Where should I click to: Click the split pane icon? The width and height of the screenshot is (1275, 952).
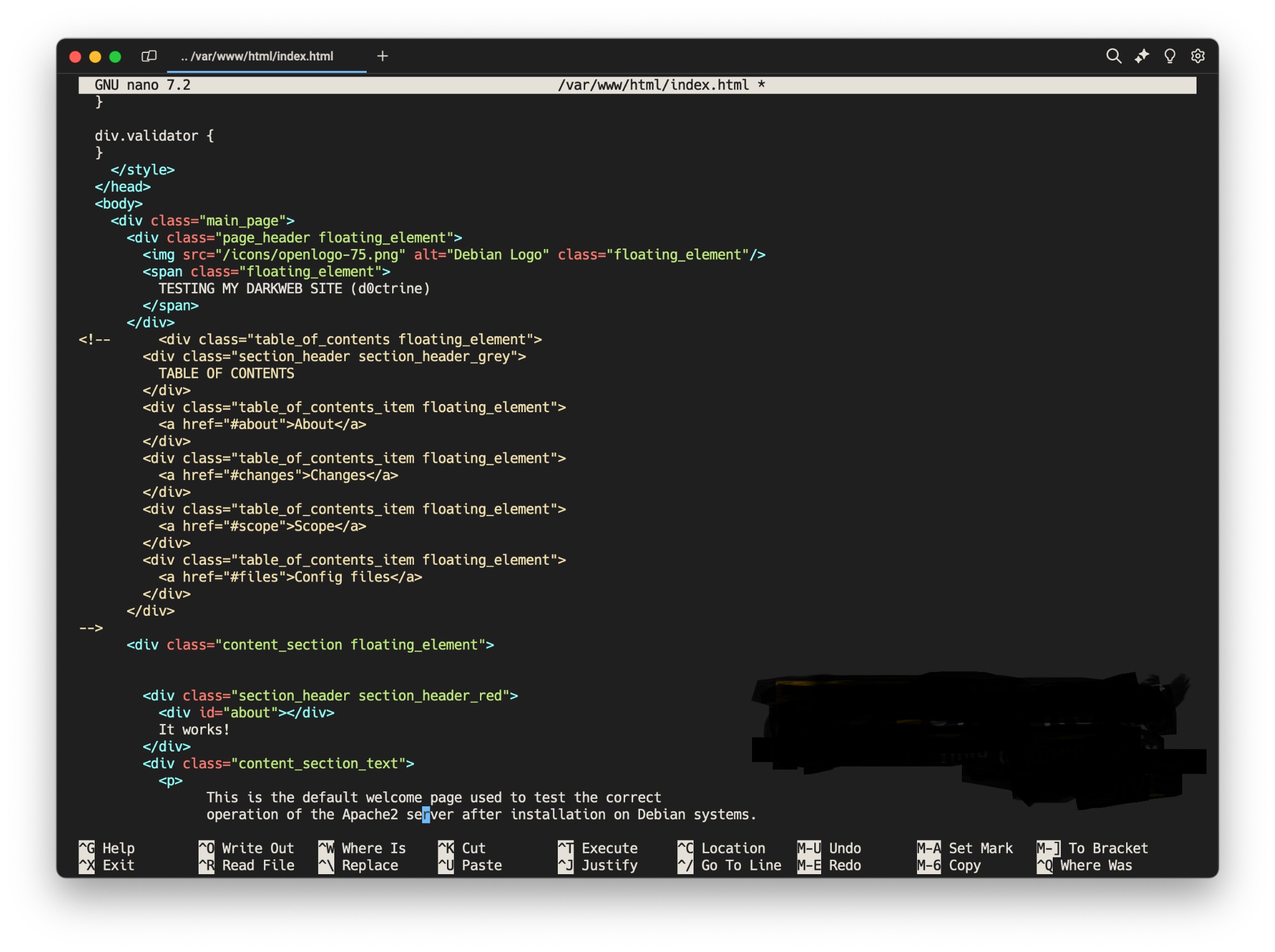pos(149,57)
